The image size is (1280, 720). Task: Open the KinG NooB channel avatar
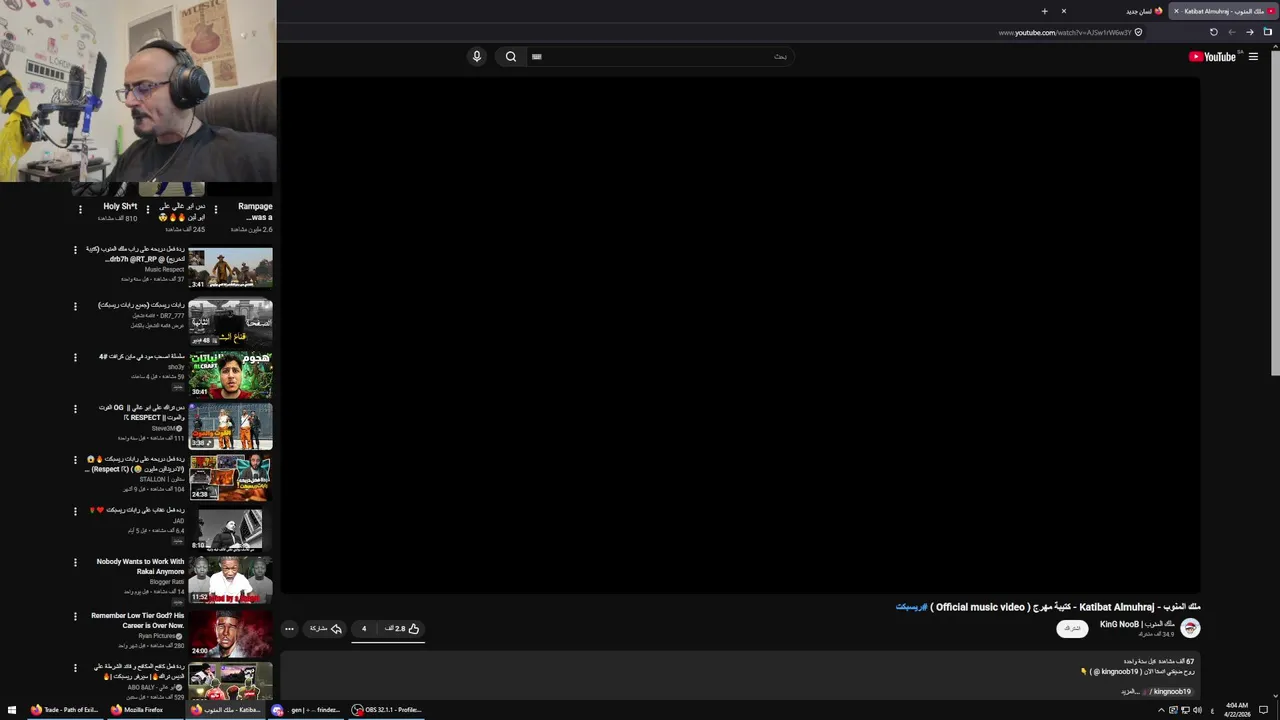[1190, 628]
